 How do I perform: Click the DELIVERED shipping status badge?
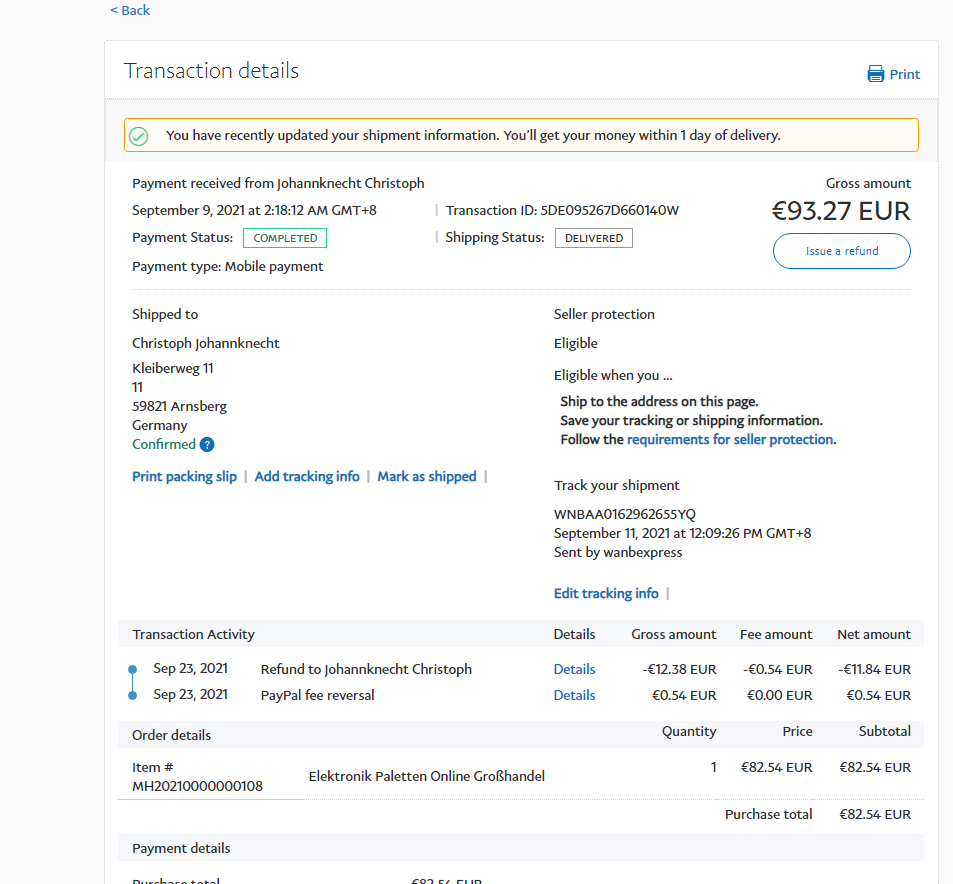click(594, 238)
